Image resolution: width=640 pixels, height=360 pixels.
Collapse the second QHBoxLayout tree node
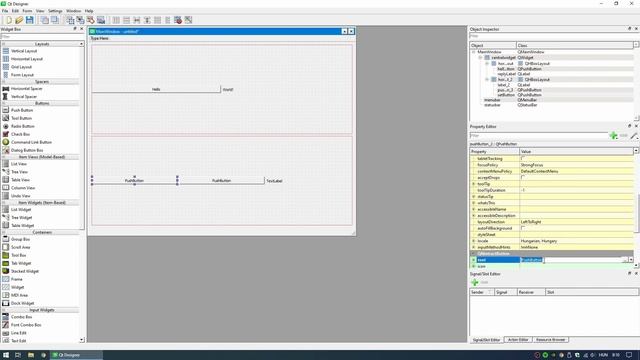(487, 80)
